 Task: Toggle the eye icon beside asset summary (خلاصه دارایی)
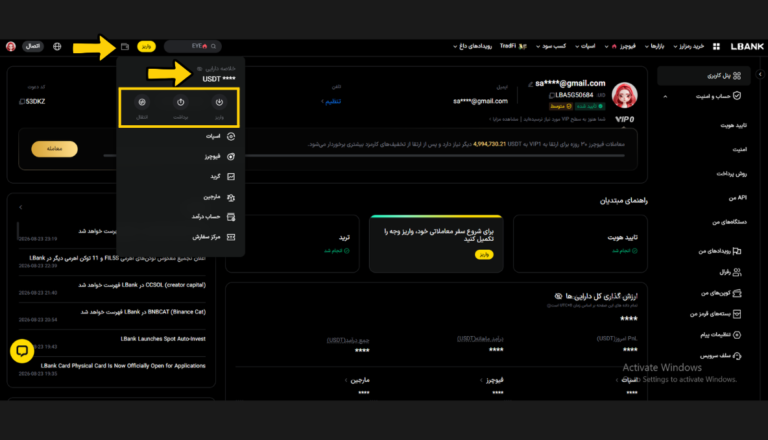199,69
